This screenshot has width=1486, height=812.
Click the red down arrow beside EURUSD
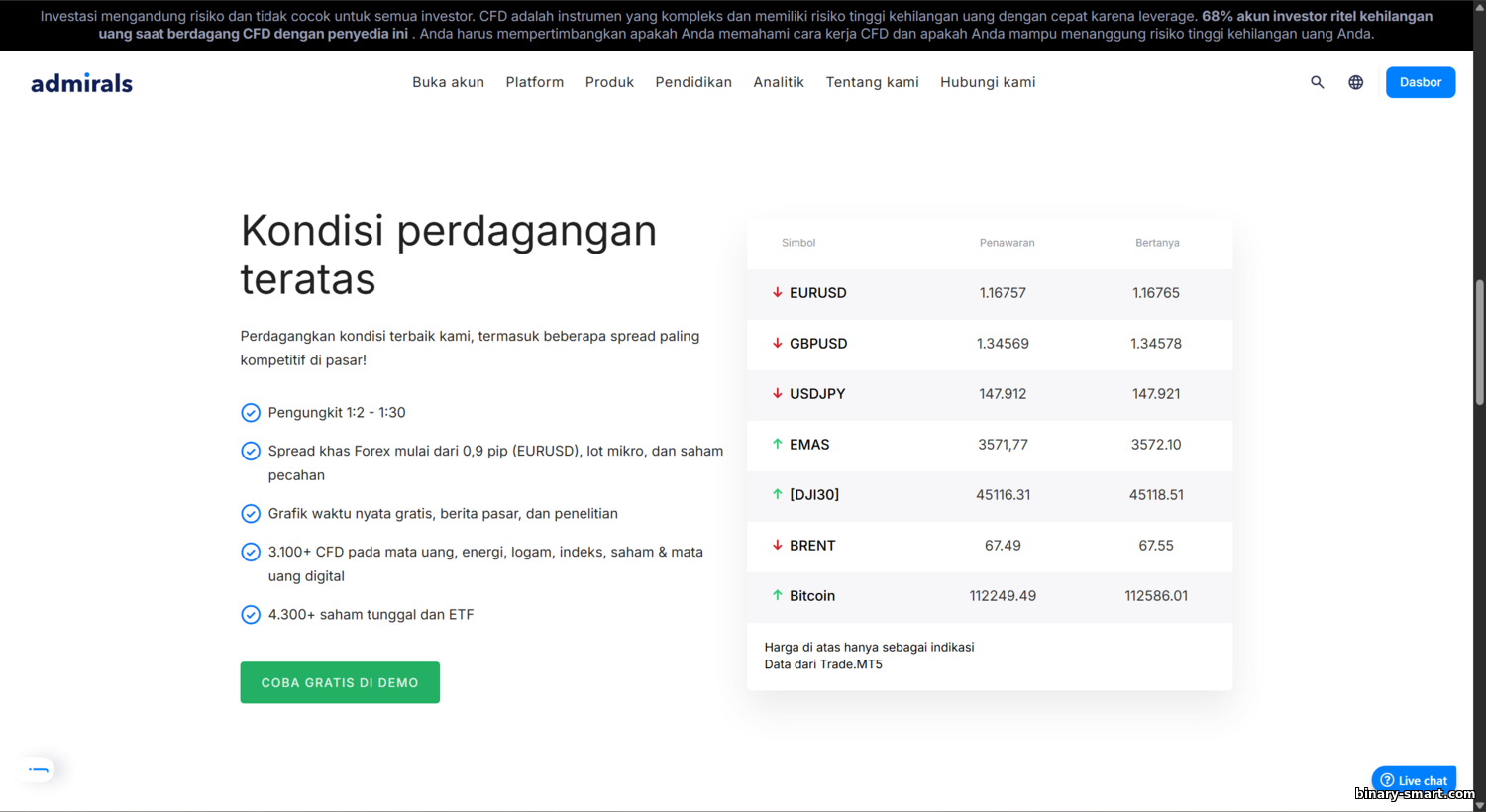[x=777, y=292]
